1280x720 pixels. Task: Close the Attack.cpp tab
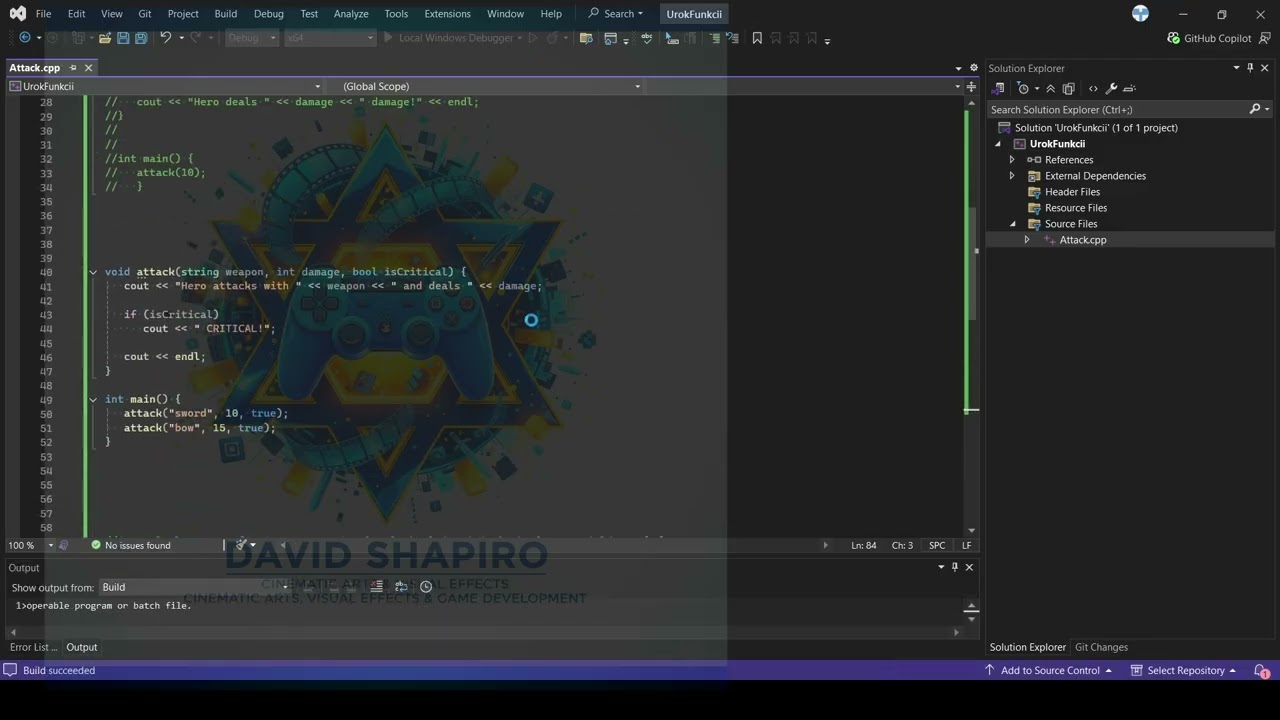coord(88,68)
